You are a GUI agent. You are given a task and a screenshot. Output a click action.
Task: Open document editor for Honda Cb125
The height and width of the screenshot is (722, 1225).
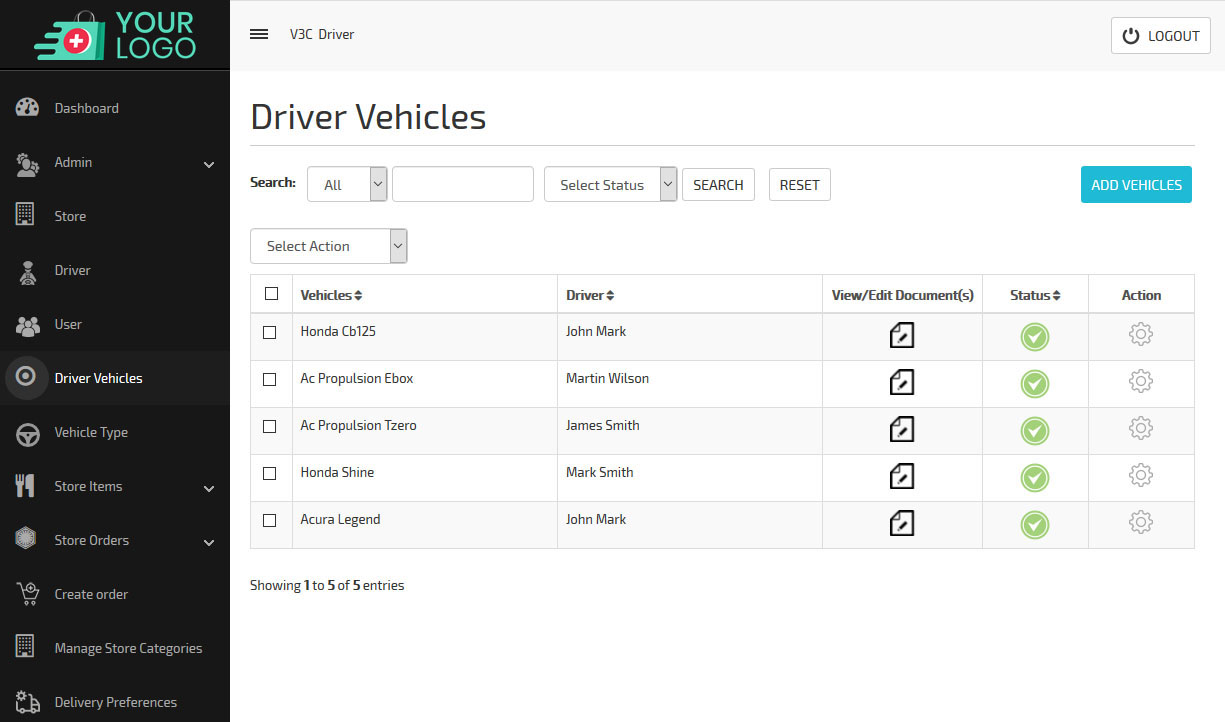(x=902, y=335)
